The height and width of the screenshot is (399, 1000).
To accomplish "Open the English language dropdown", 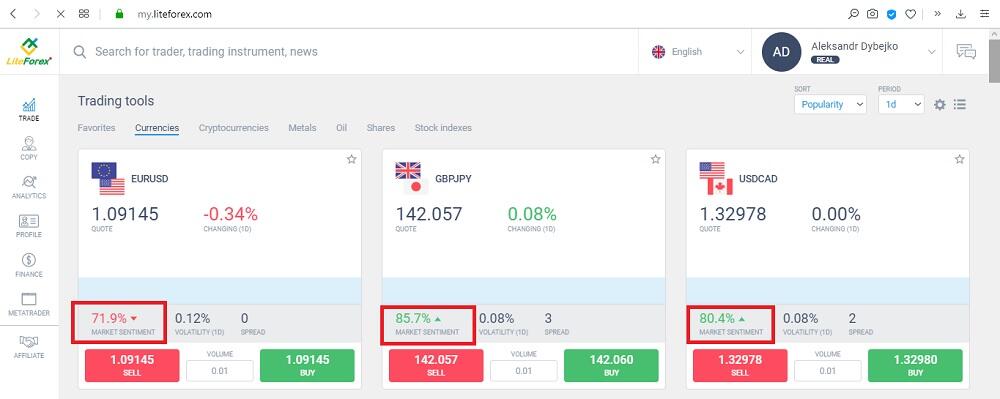I will 698,52.
